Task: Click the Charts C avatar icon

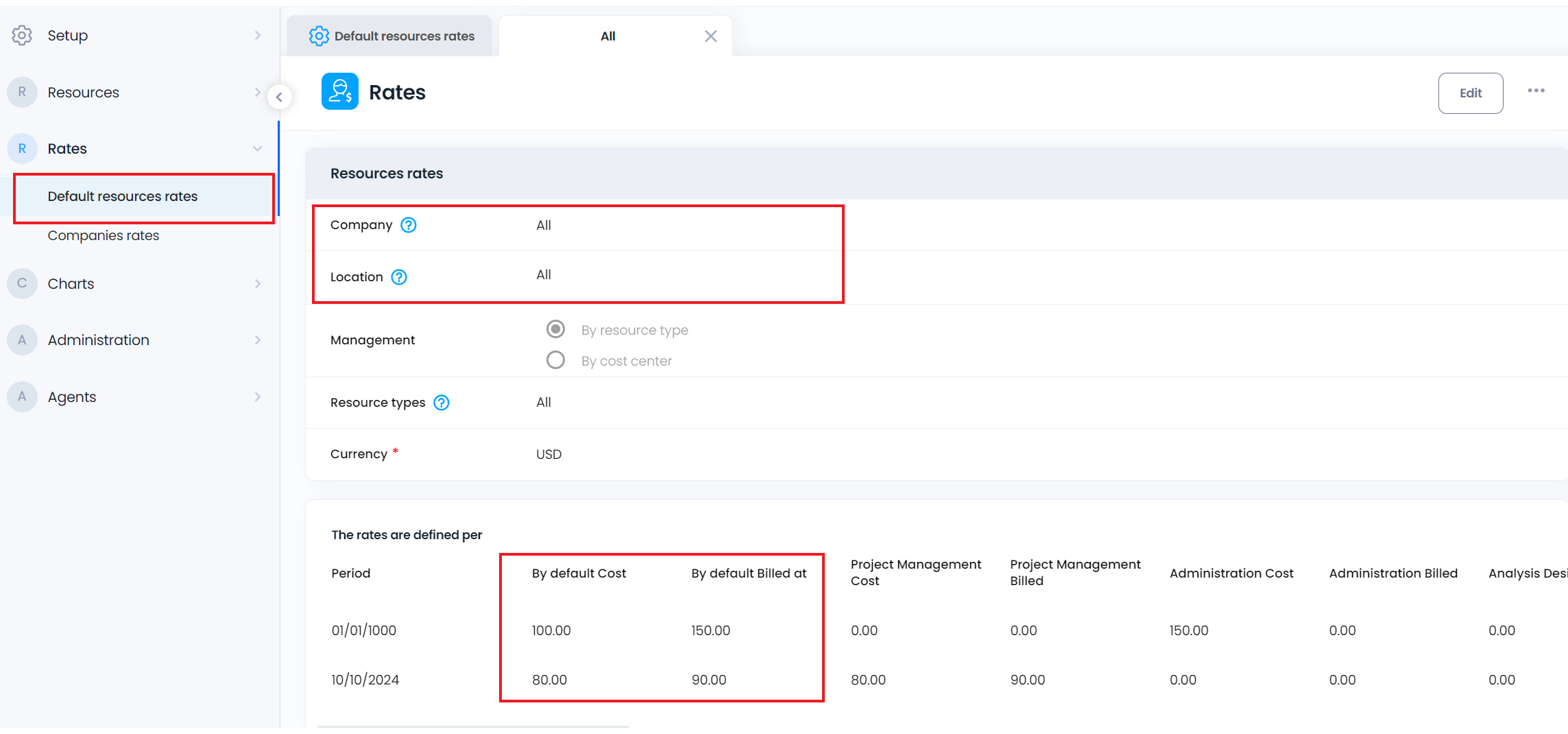Action: click(22, 283)
